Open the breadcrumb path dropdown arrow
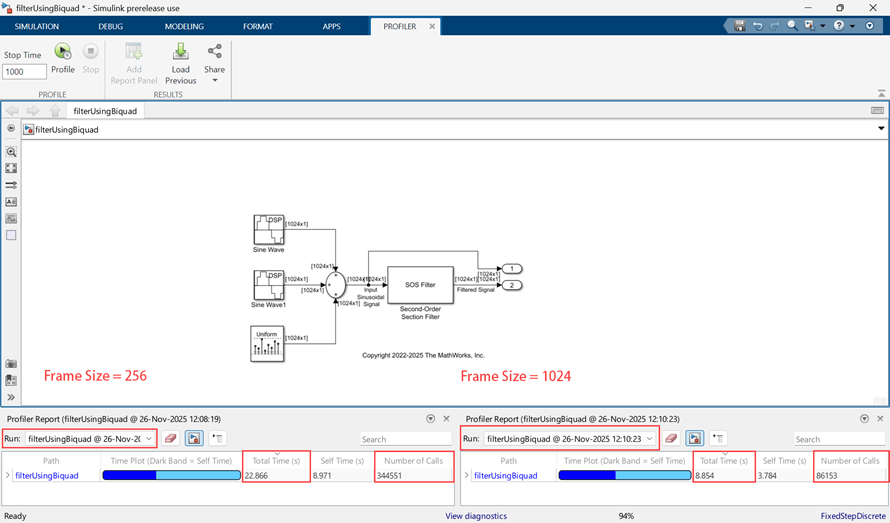The height and width of the screenshot is (523, 890). [x=881, y=129]
